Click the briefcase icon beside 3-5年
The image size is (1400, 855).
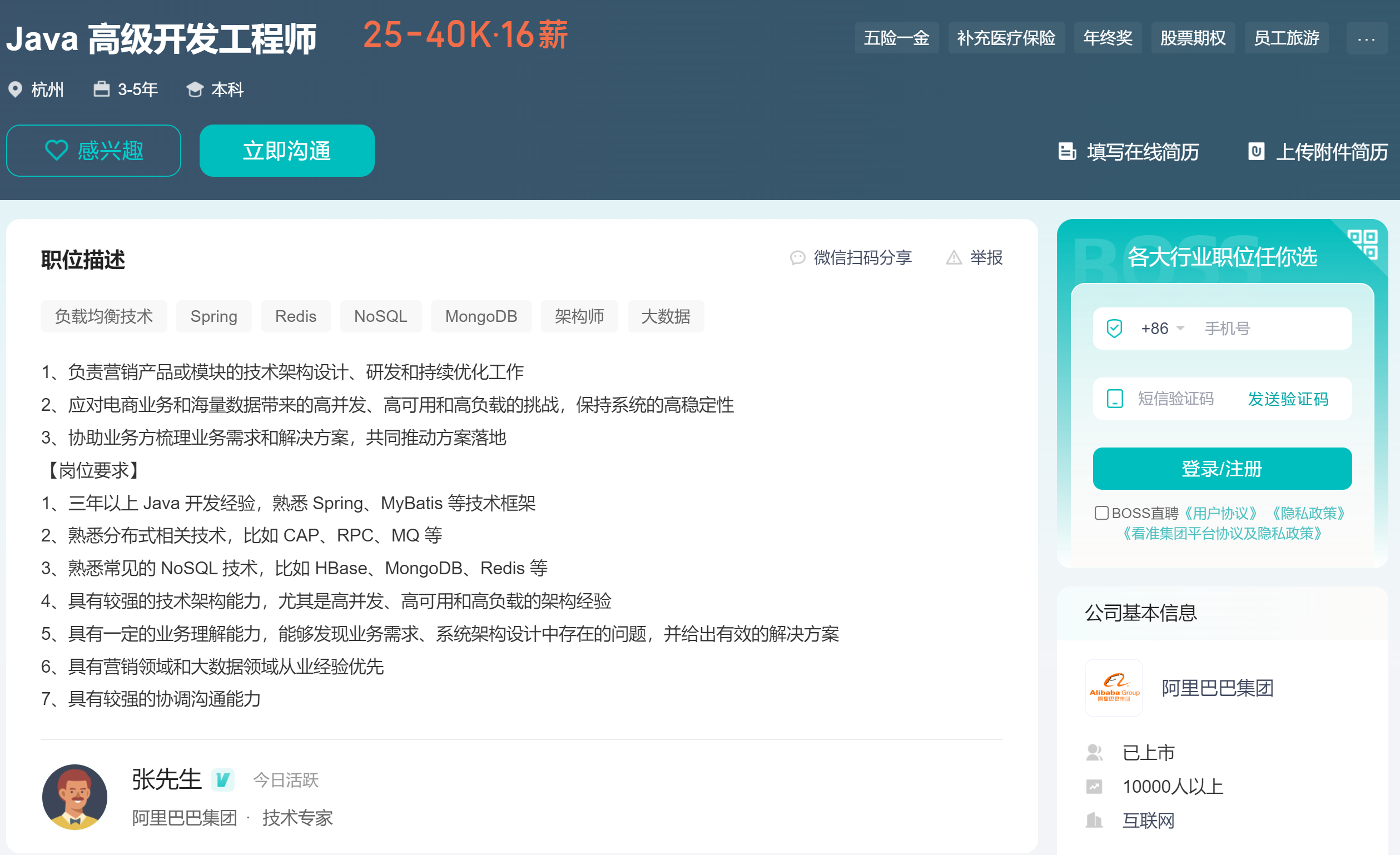pyautogui.click(x=101, y=88)
